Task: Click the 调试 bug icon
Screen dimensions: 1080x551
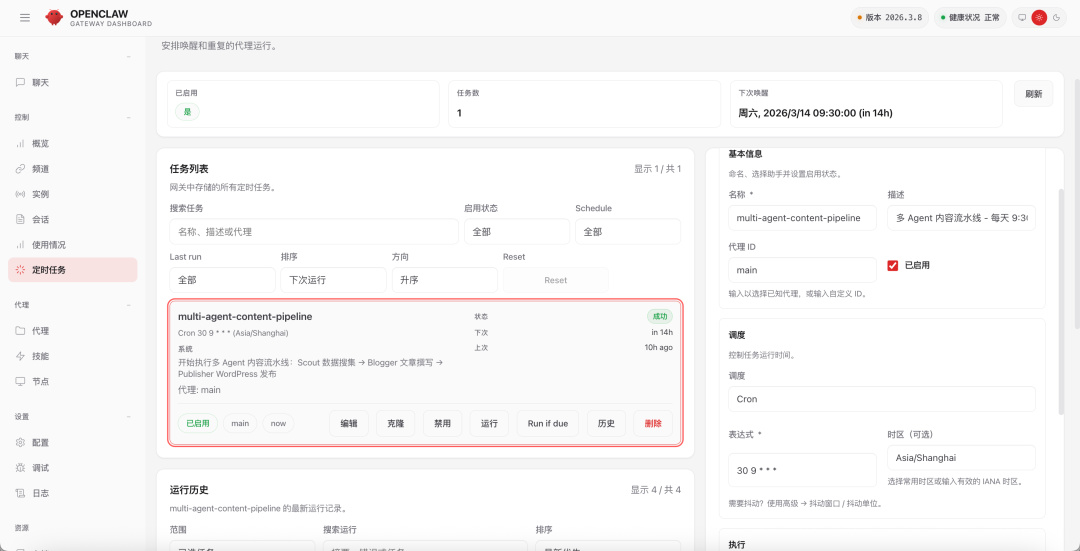Action: 21,468
